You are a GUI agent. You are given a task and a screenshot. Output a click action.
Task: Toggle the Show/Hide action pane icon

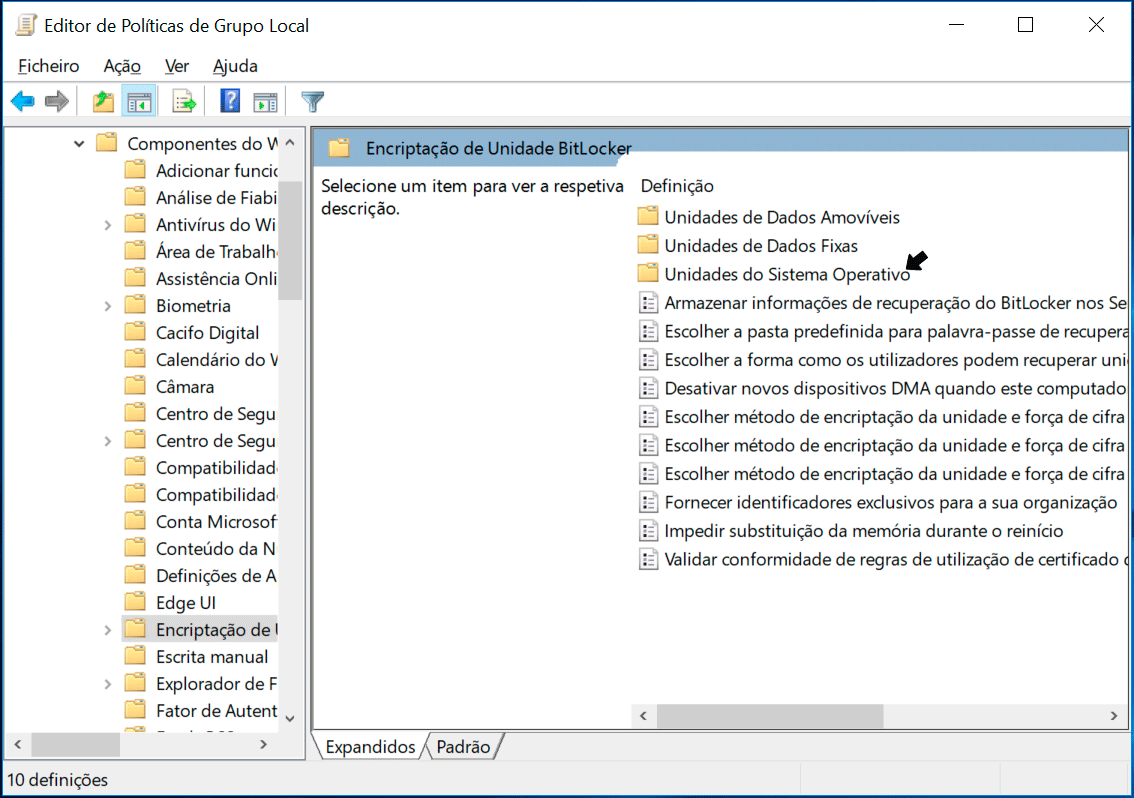[x=265, y=102]
